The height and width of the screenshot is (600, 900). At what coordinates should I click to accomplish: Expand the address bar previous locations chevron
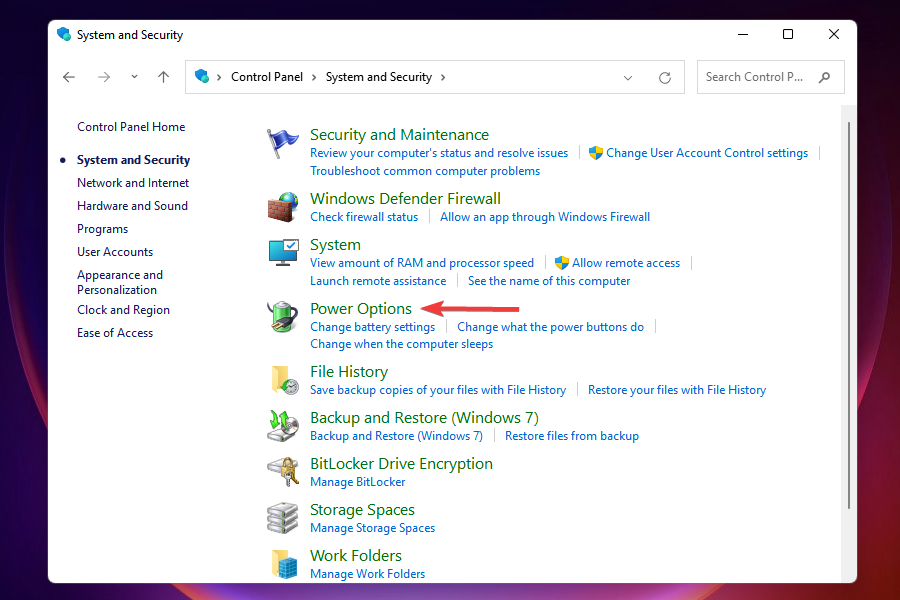click(x=628, y=78)
